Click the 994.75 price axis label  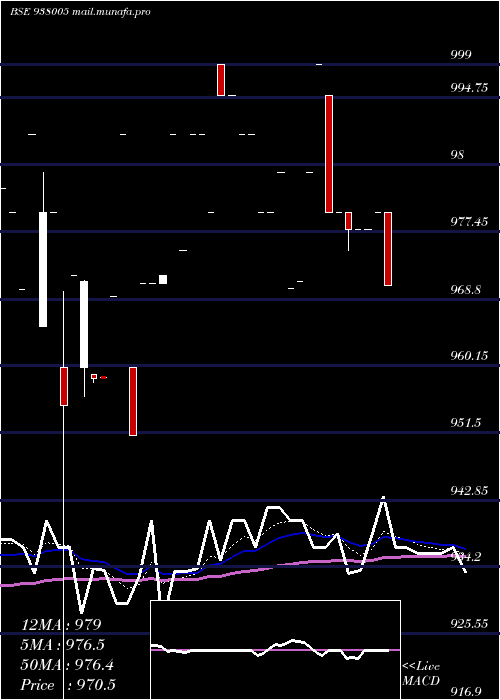pos(469,88)
